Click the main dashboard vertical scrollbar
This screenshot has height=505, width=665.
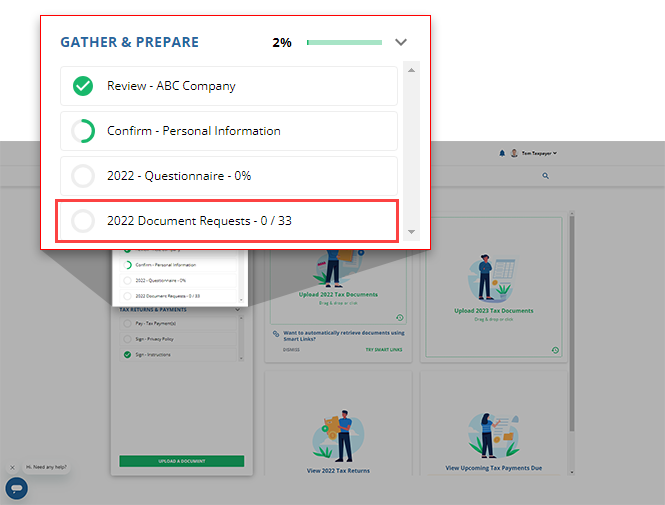572,322
